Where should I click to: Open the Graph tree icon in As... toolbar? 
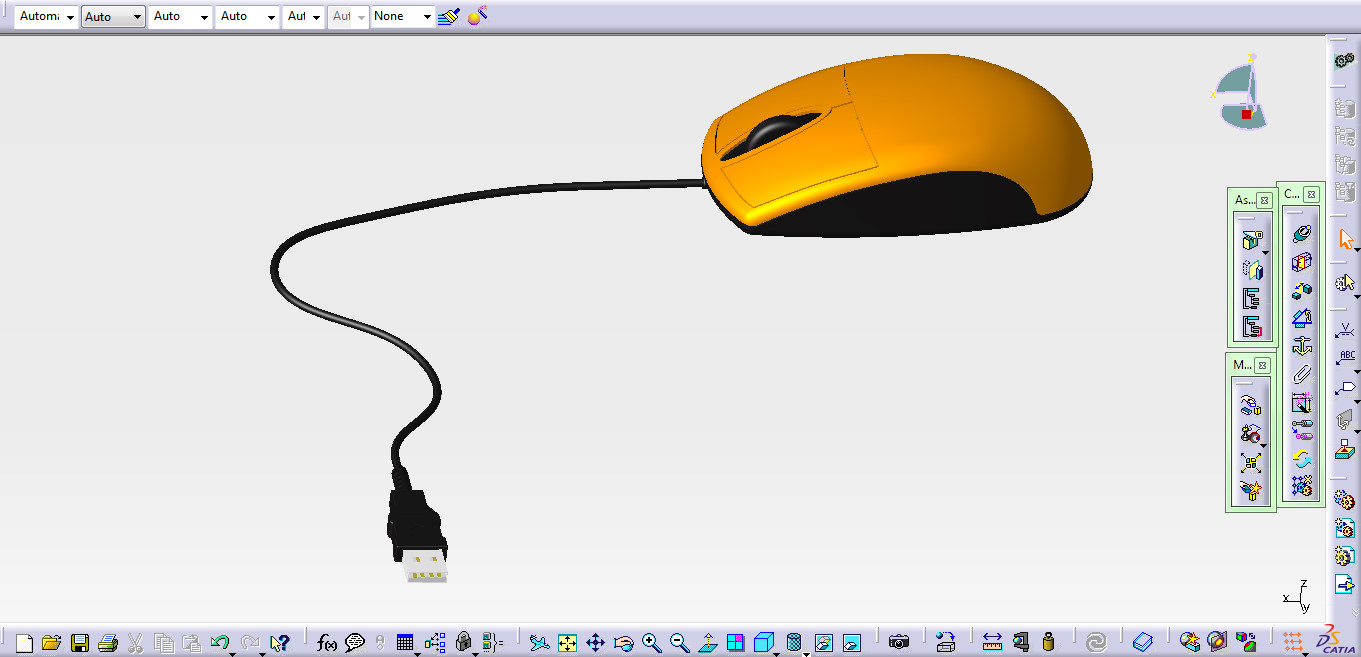[1251, 297]
